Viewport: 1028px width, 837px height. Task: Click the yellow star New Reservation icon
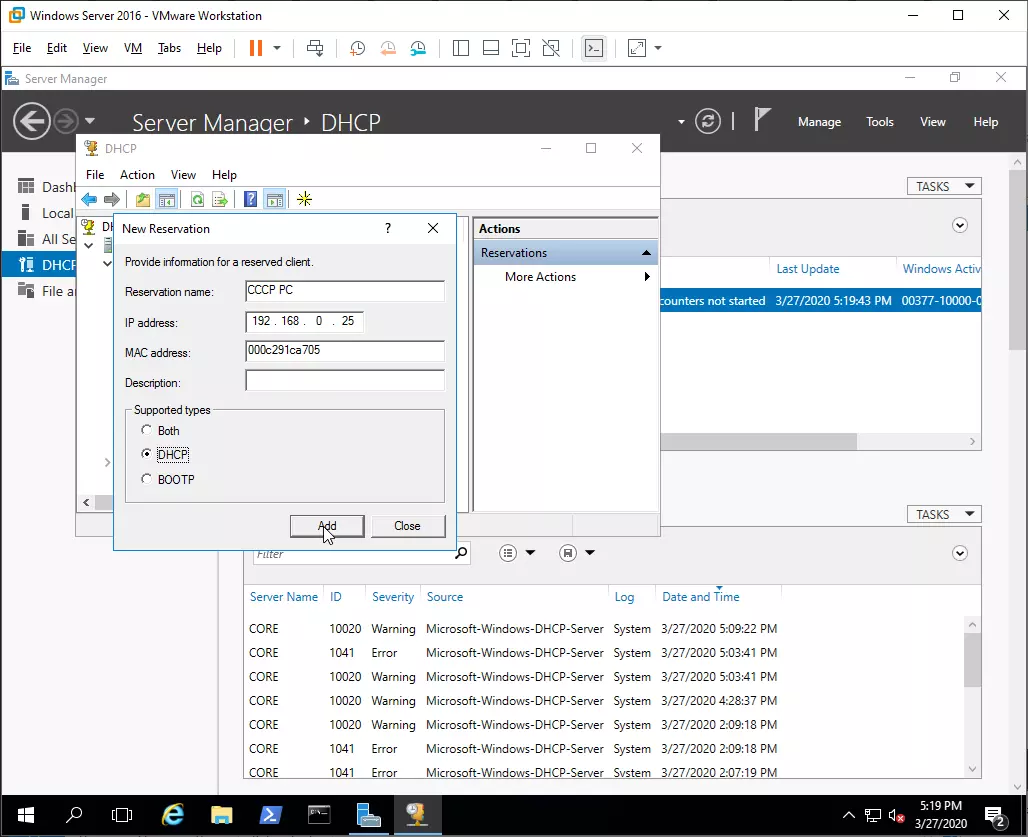304,199
